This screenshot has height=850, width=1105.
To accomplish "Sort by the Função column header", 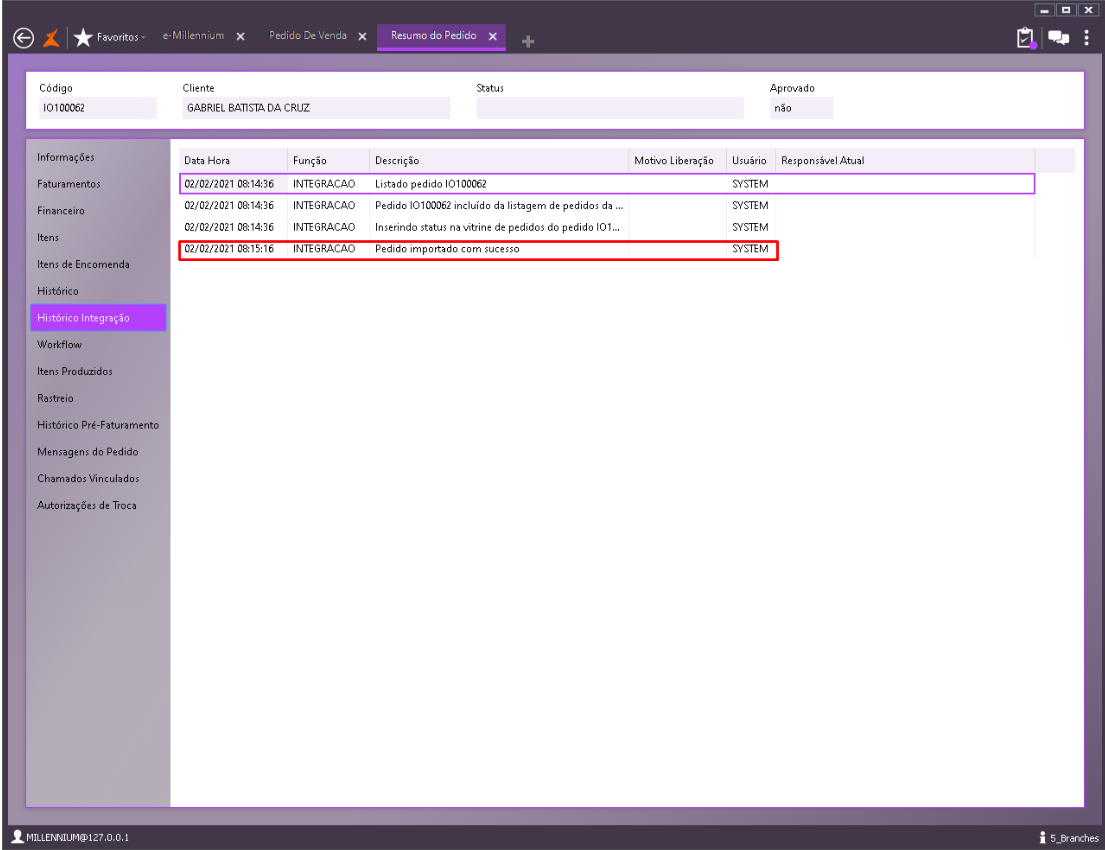I will pos(328,161).
